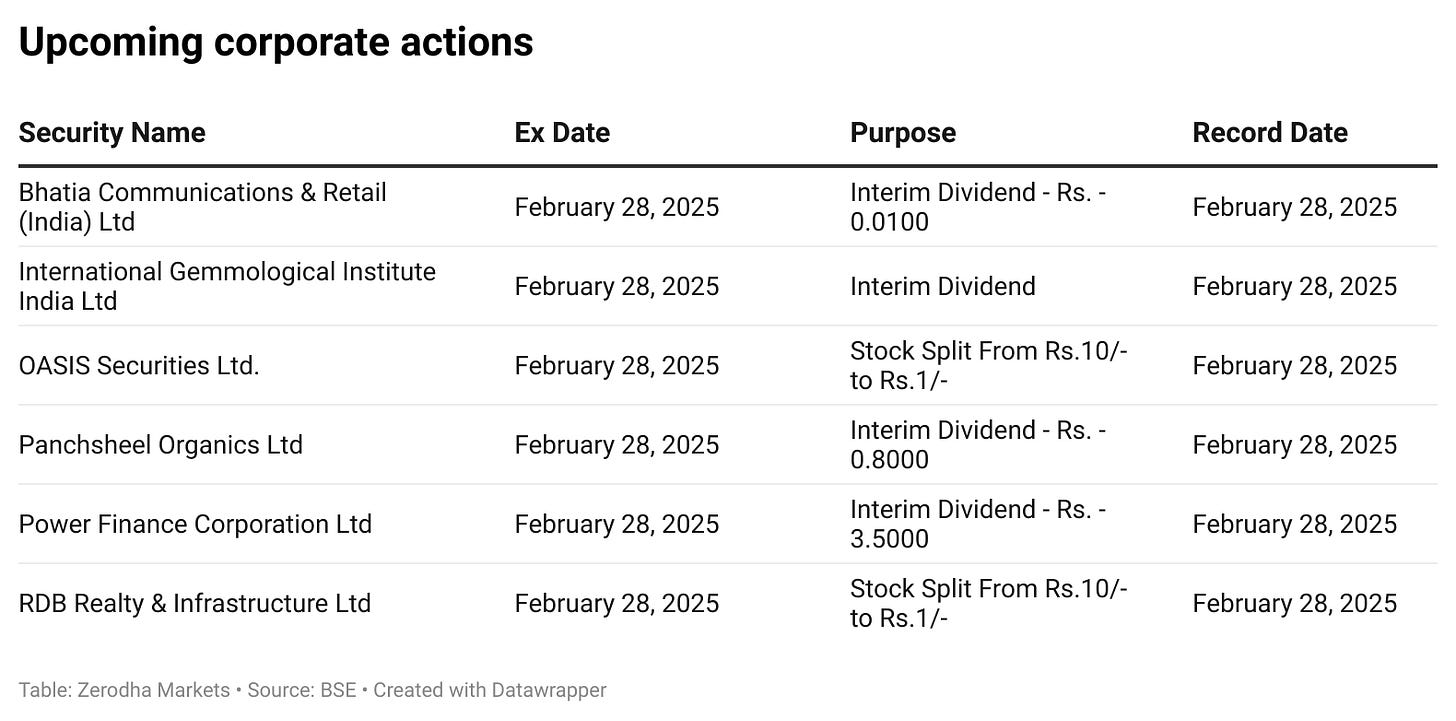Click the Purpose column header
Viewport: 1456px width, 721px height.
tap(903, 133)
